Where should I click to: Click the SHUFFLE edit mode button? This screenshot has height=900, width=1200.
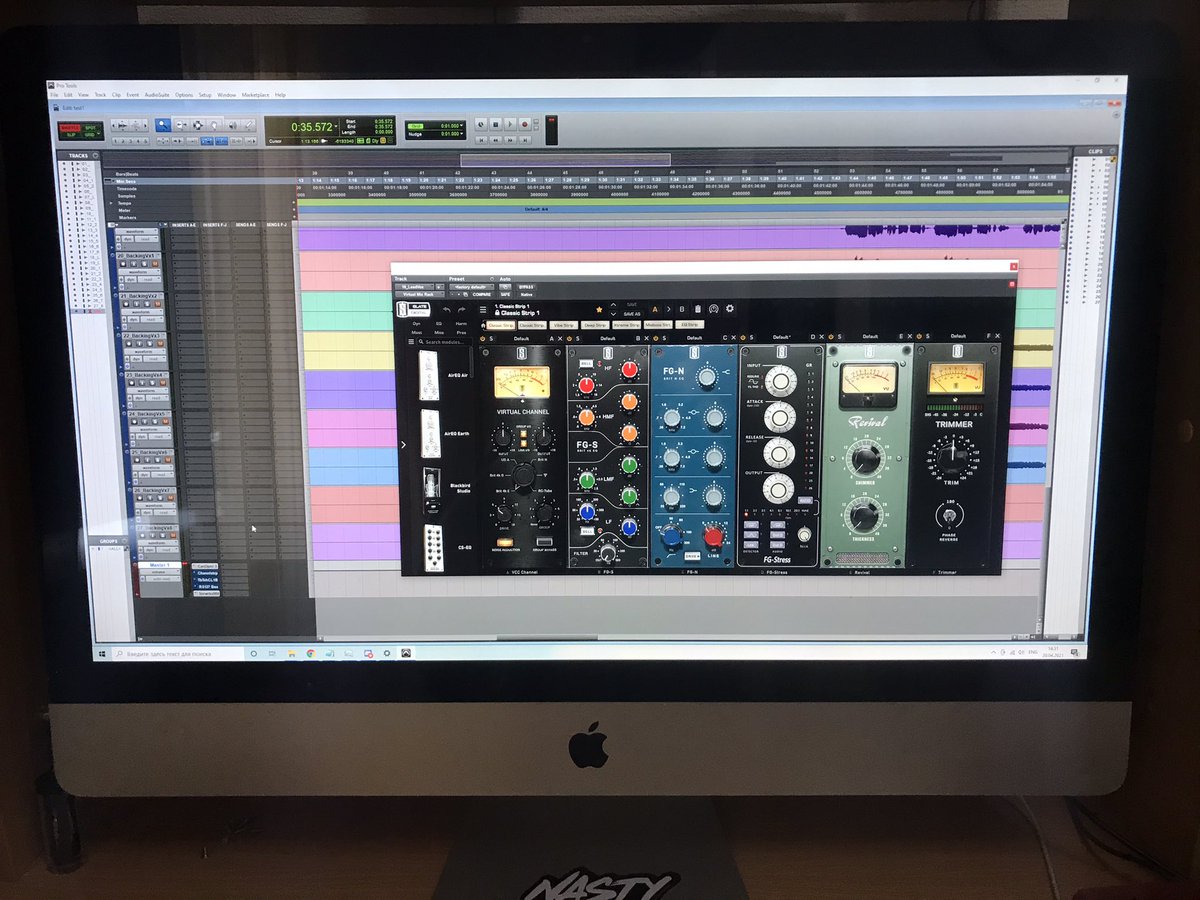70,128
